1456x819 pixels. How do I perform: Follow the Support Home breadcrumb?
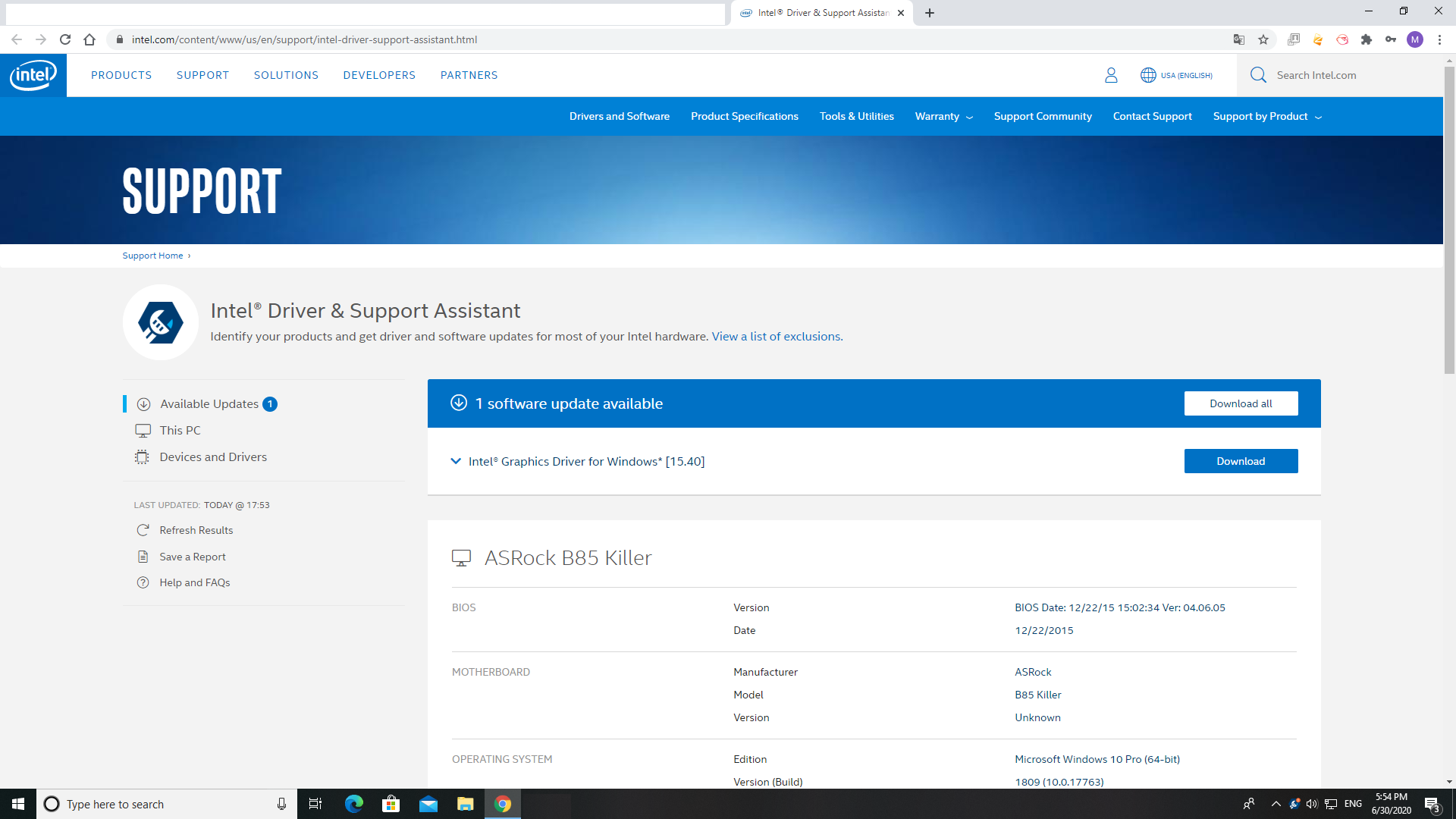[x=152, y=256]
